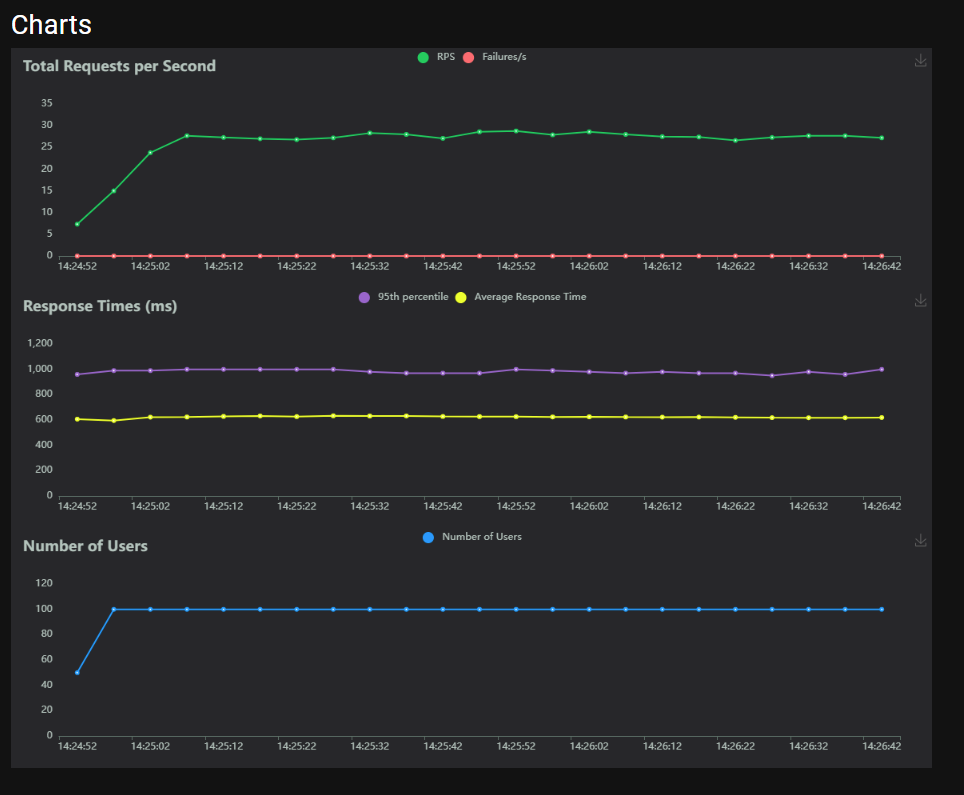Click the first Failures/s point at 14:24:52
Screen dimensions: 964x795
(77, 256)
